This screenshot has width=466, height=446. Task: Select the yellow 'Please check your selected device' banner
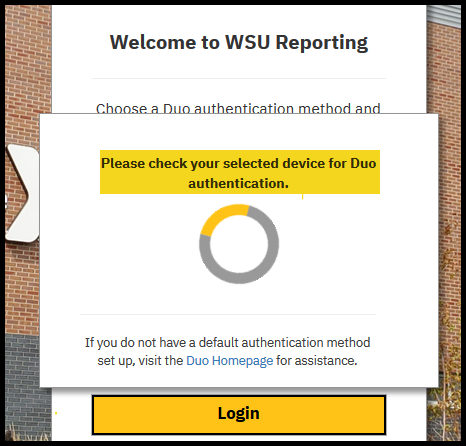[240, 172]
